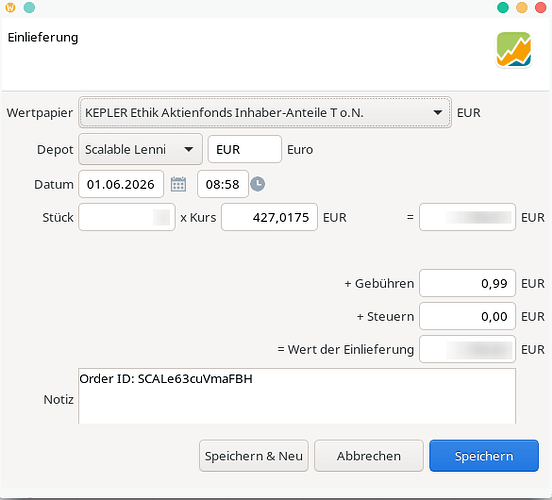Image resolution: width=552 pixels, height=500 pixels.
Task: Click the orange W icon in title bar
Action: [x=11, y=7]
